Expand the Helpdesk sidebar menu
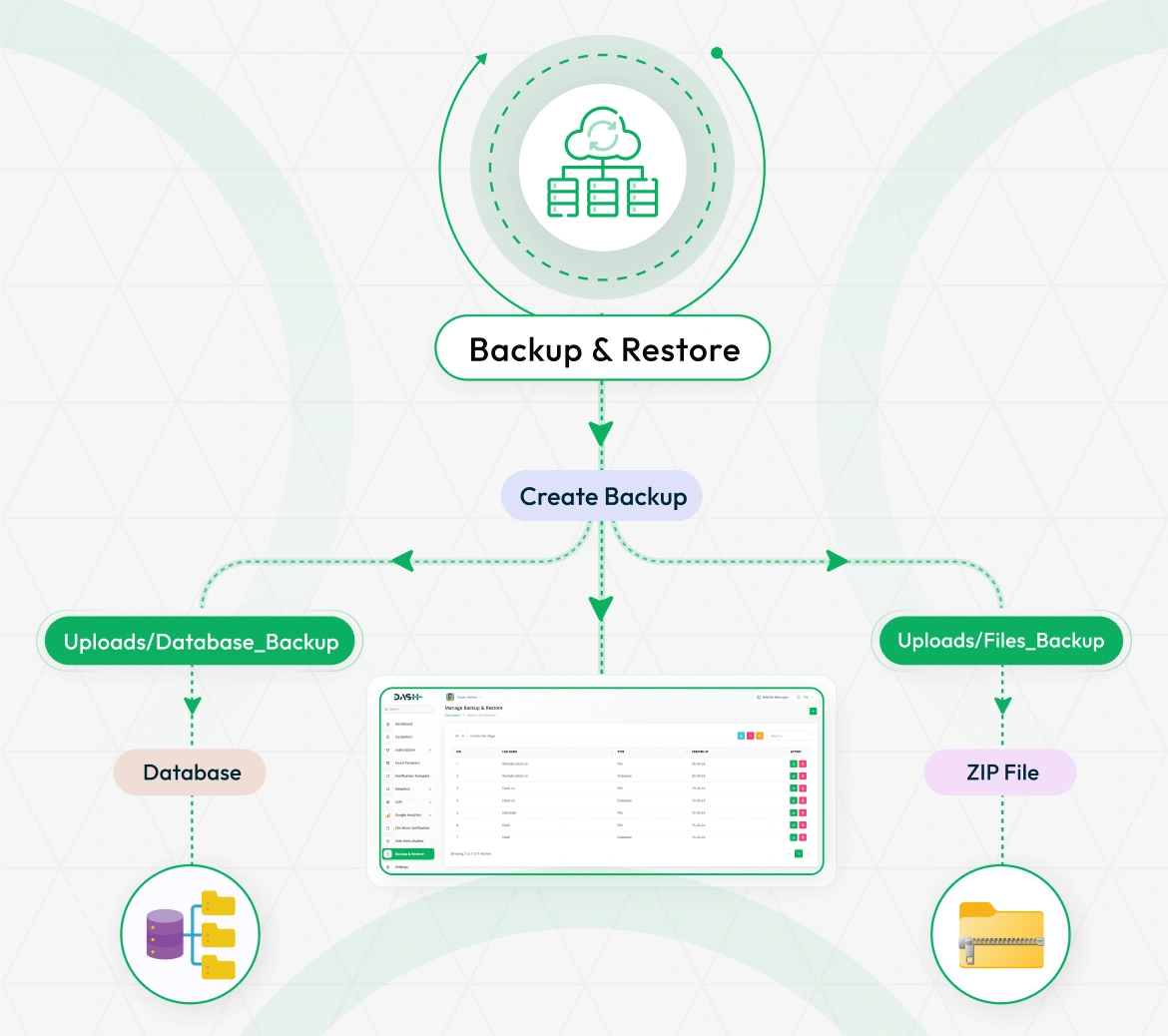 point(403,788)
